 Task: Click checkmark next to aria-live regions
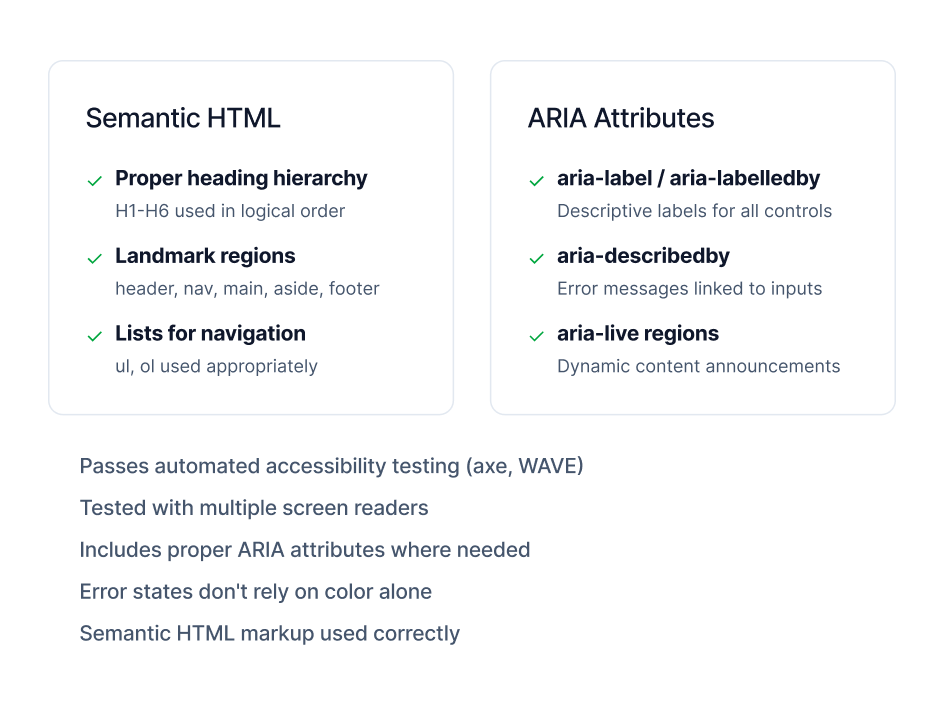(x=536, y=337)
